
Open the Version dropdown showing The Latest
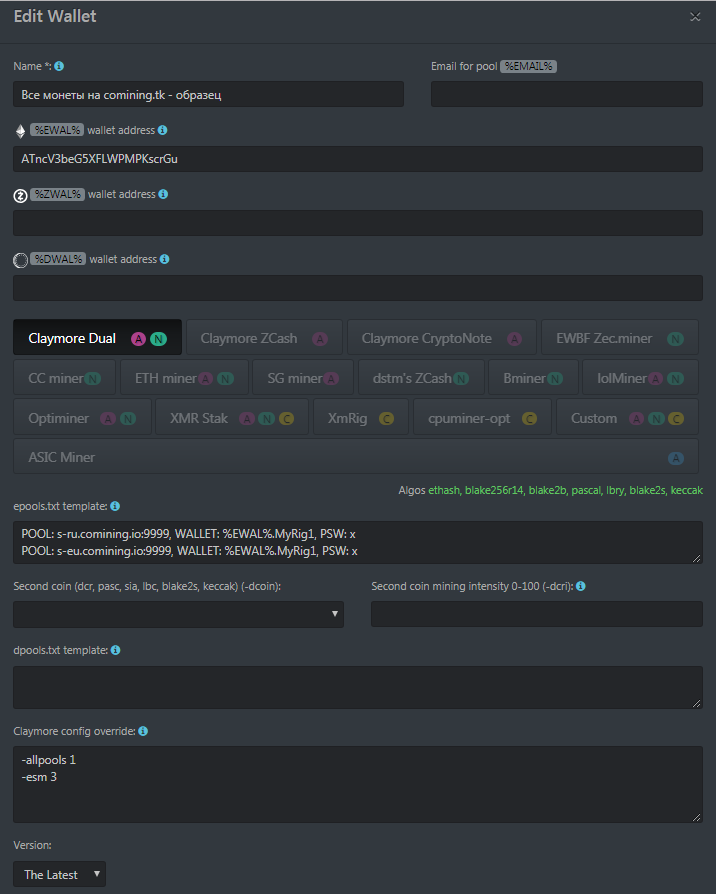(59, 874)
